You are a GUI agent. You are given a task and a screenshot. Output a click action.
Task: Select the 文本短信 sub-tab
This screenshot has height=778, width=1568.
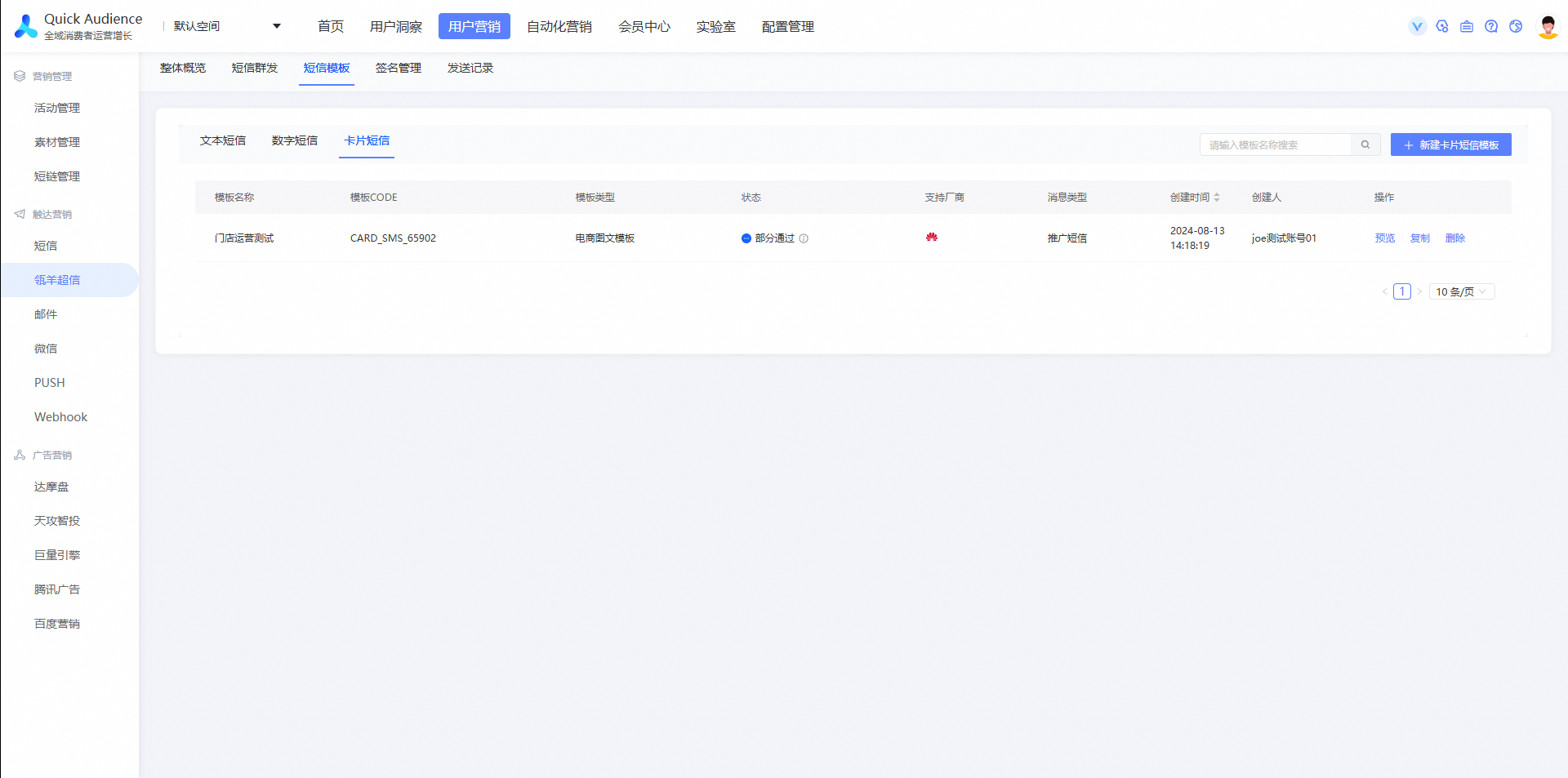click(223, 140)
